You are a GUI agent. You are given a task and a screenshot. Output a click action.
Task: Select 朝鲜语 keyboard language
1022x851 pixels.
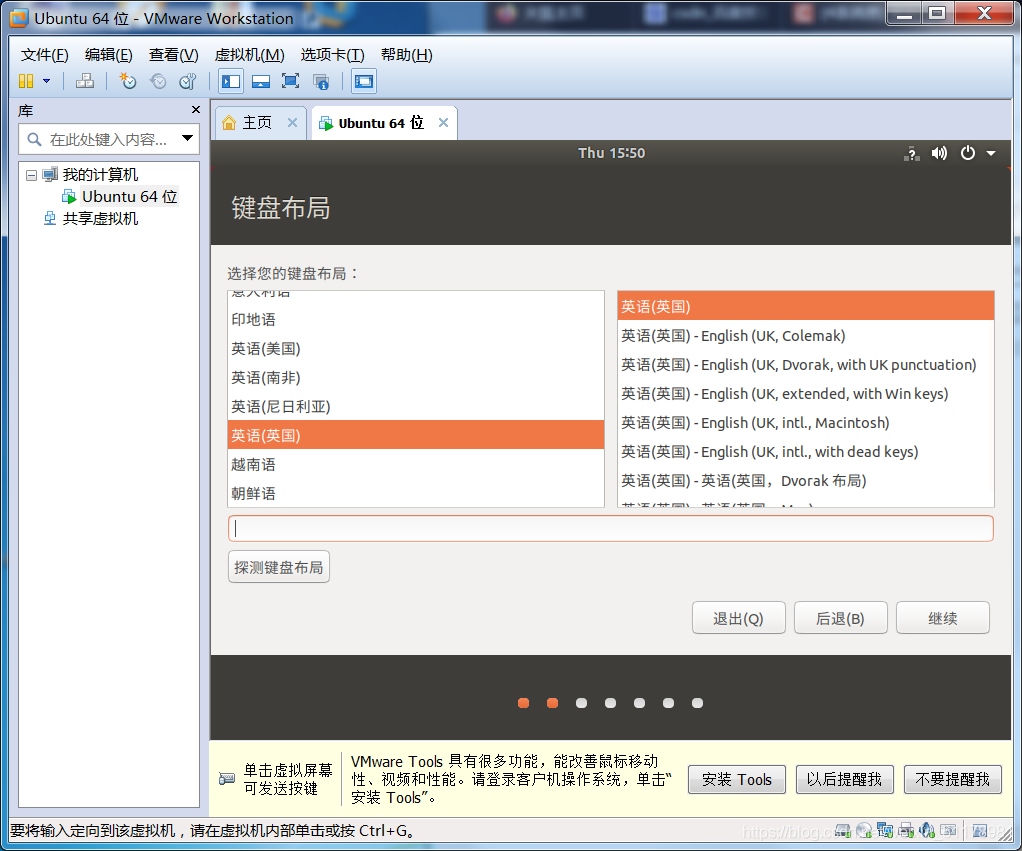pyautogui.click(x=416, y=493)
